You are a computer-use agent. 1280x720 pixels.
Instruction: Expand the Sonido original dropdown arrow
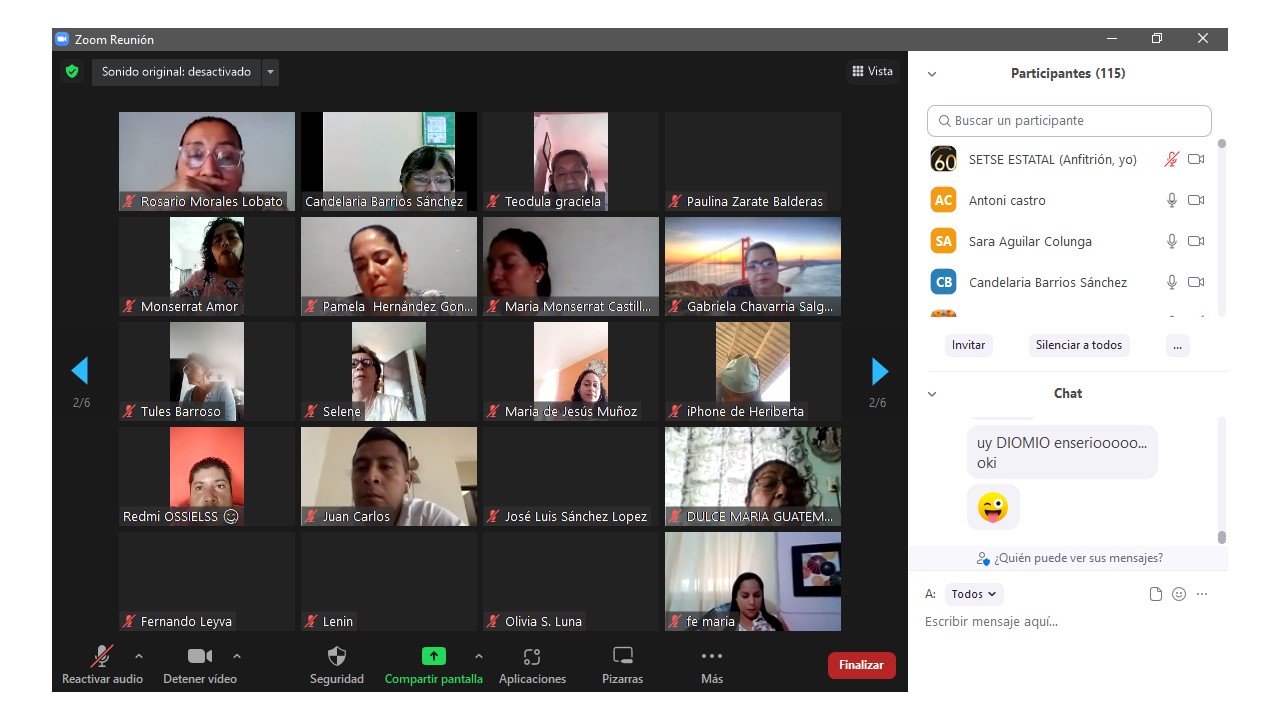tap(270, 72)
